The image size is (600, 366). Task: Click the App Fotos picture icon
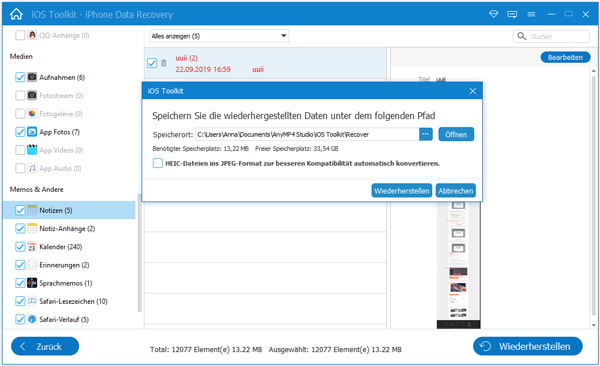(x=32, y=132)
